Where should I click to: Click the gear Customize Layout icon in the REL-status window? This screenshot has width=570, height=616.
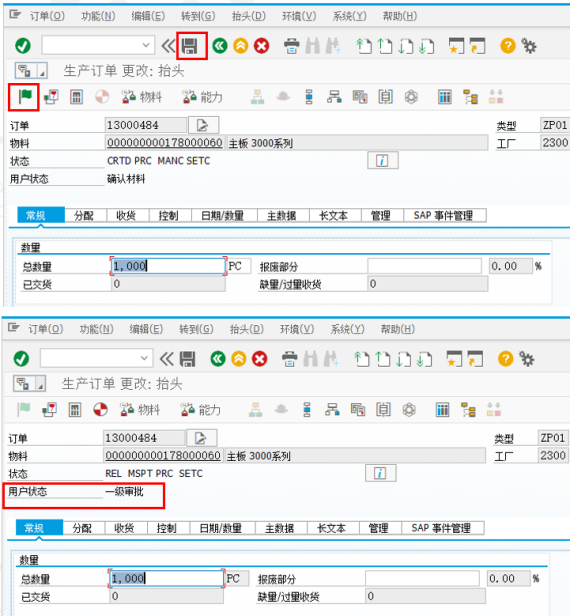[x=526, y=359]
